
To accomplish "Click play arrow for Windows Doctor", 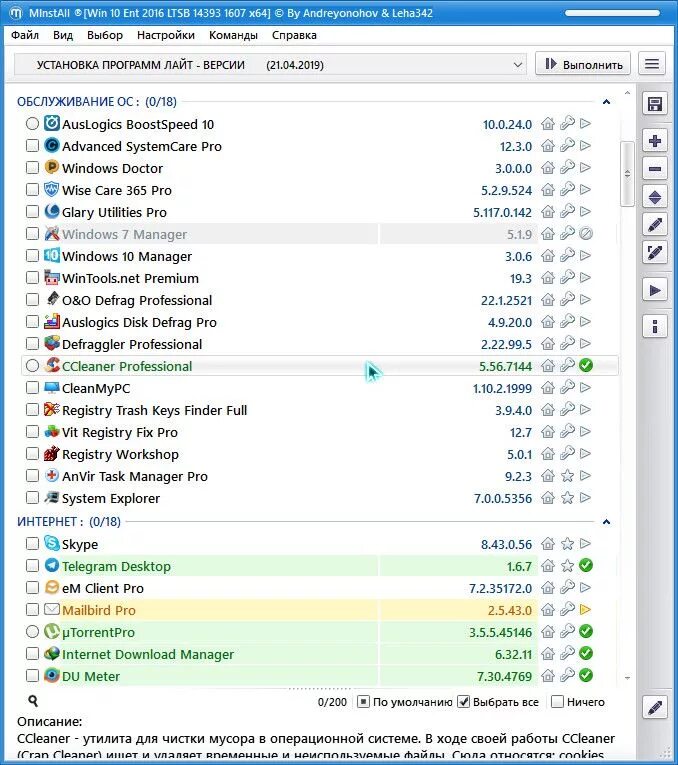I will tap(585, 168).
